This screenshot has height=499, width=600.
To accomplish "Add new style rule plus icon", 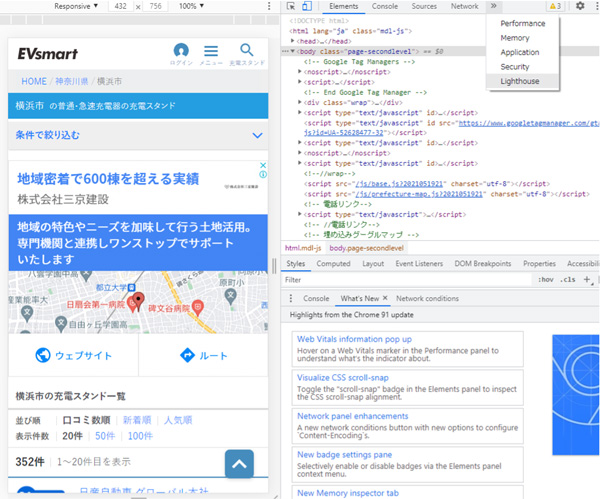I will point(587,280).
